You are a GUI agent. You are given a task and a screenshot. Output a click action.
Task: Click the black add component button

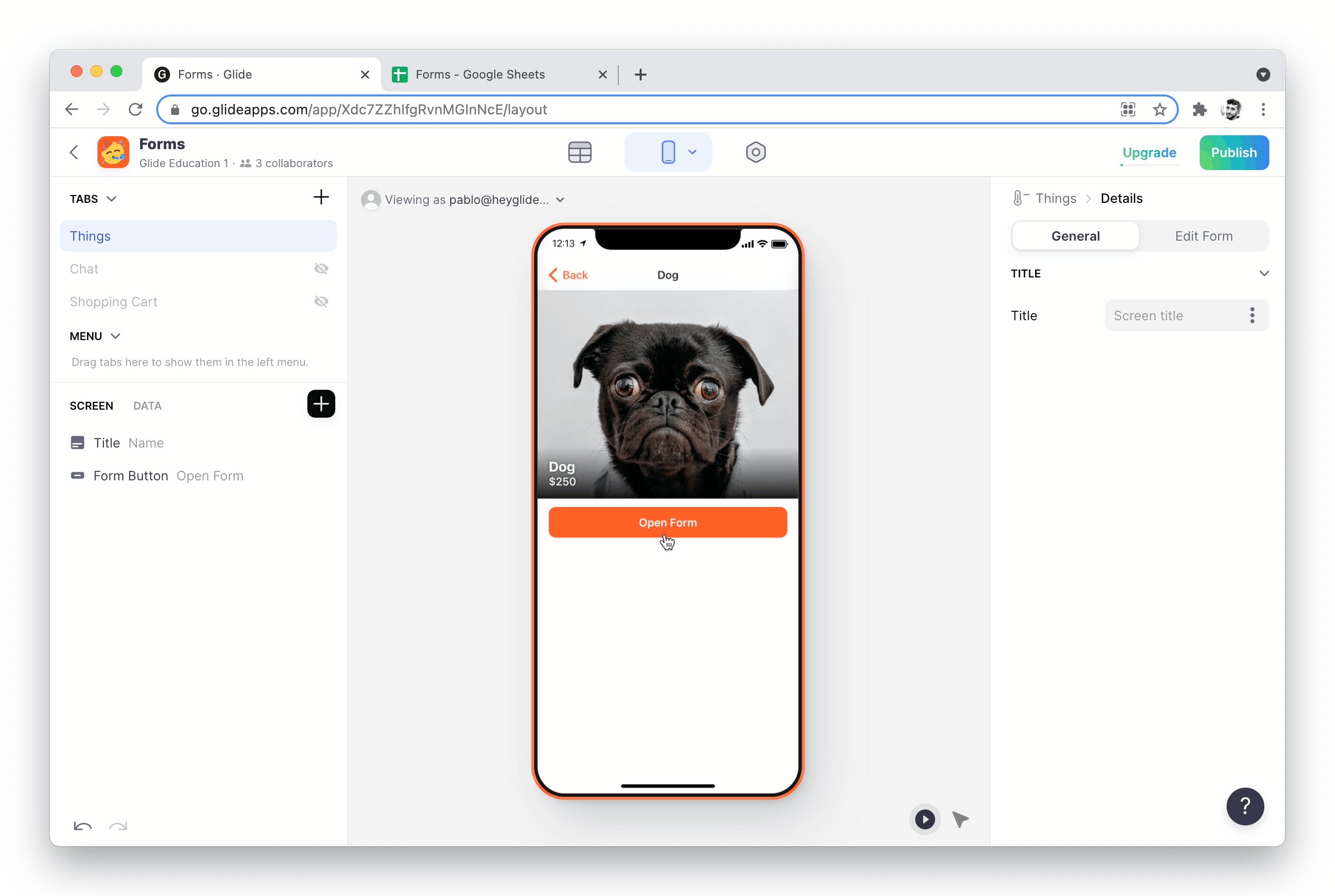(x=321, y=404)
